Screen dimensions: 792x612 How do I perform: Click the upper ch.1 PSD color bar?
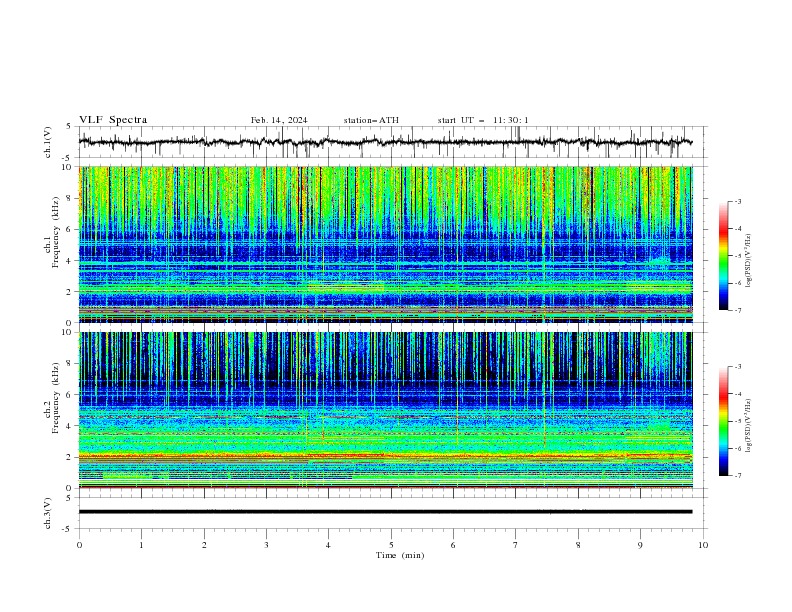(x=723, y=256)
